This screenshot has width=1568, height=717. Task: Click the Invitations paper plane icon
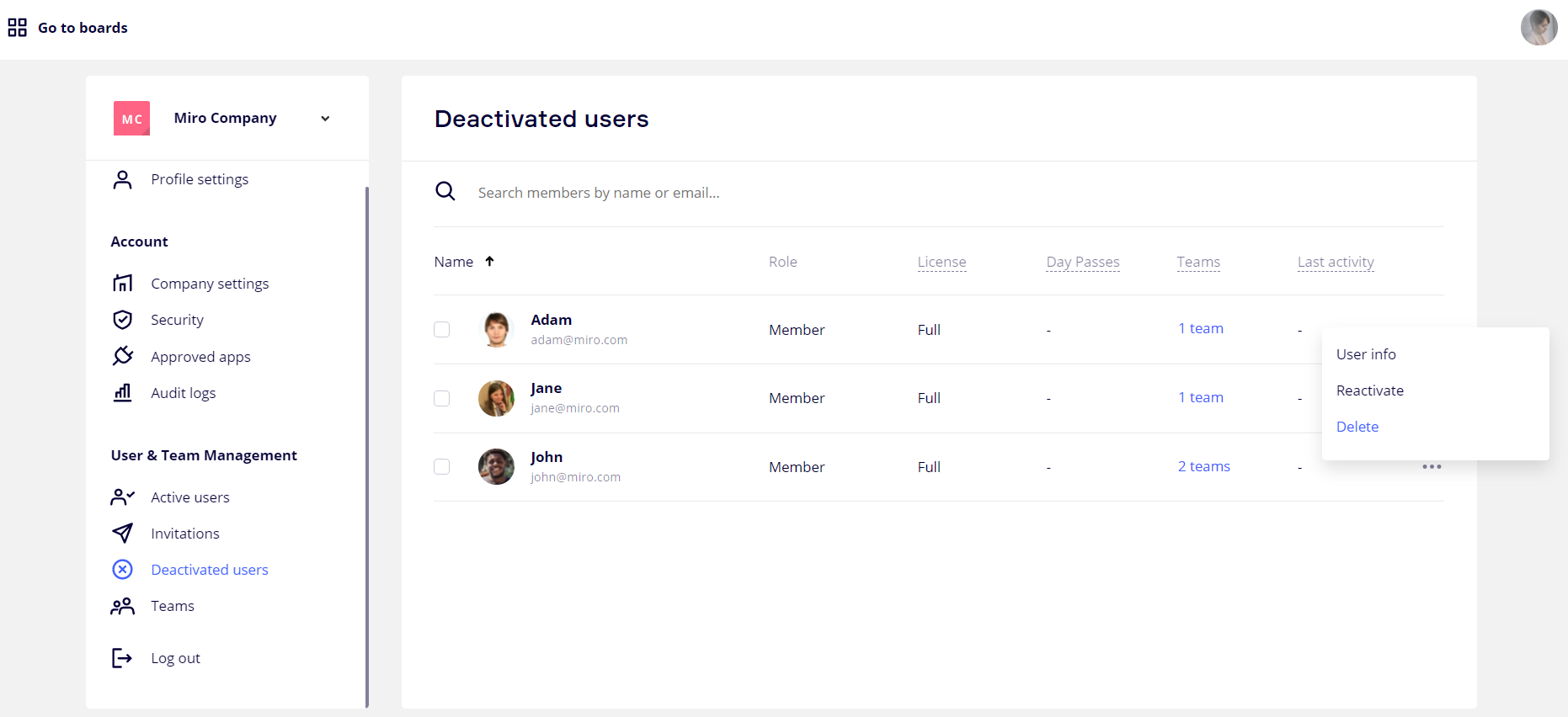(x=123, y=534)
